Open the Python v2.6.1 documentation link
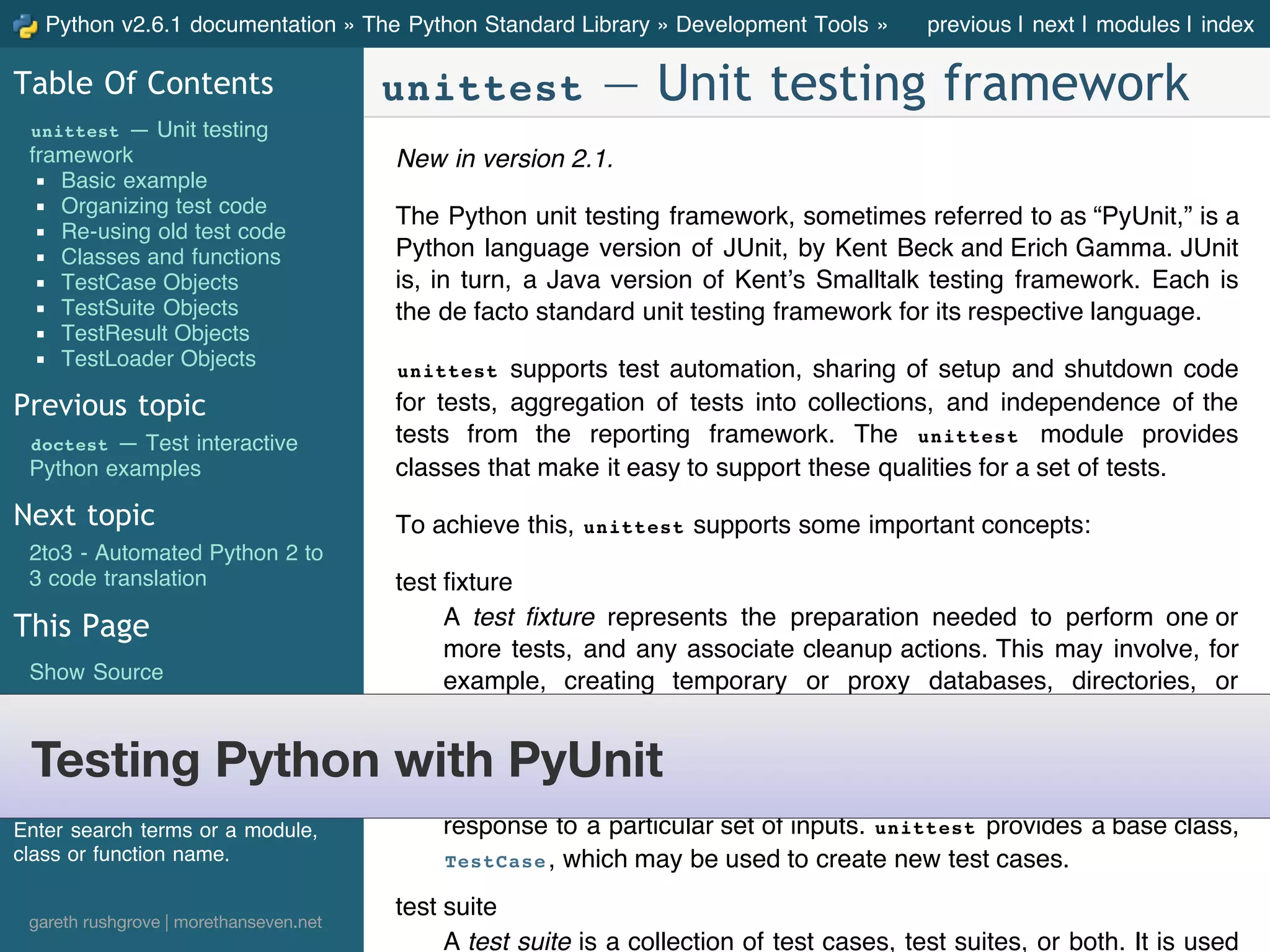Screen dimensions: 1270x952 191,25
